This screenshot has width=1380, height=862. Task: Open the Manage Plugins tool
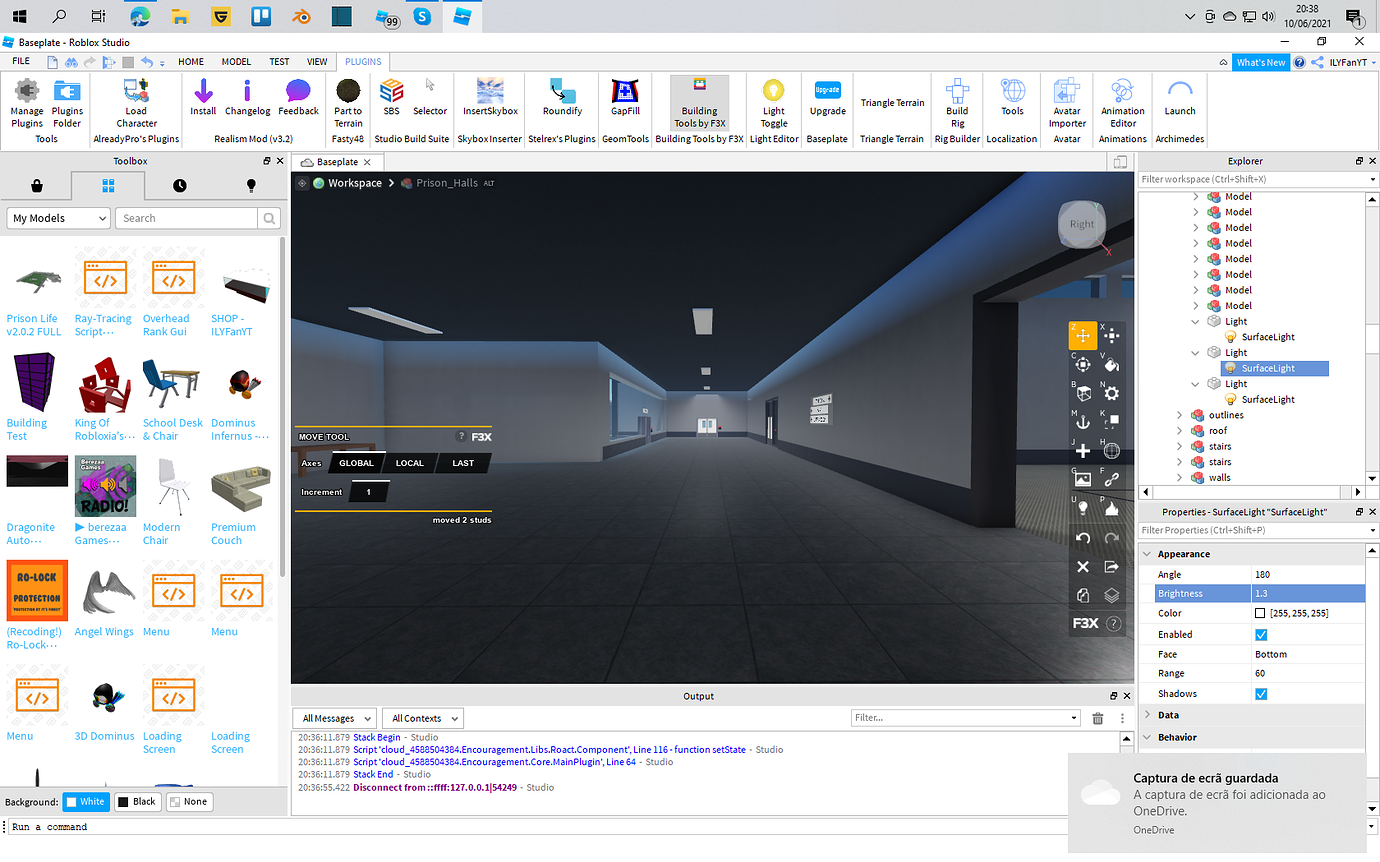(x=27, y=104)
